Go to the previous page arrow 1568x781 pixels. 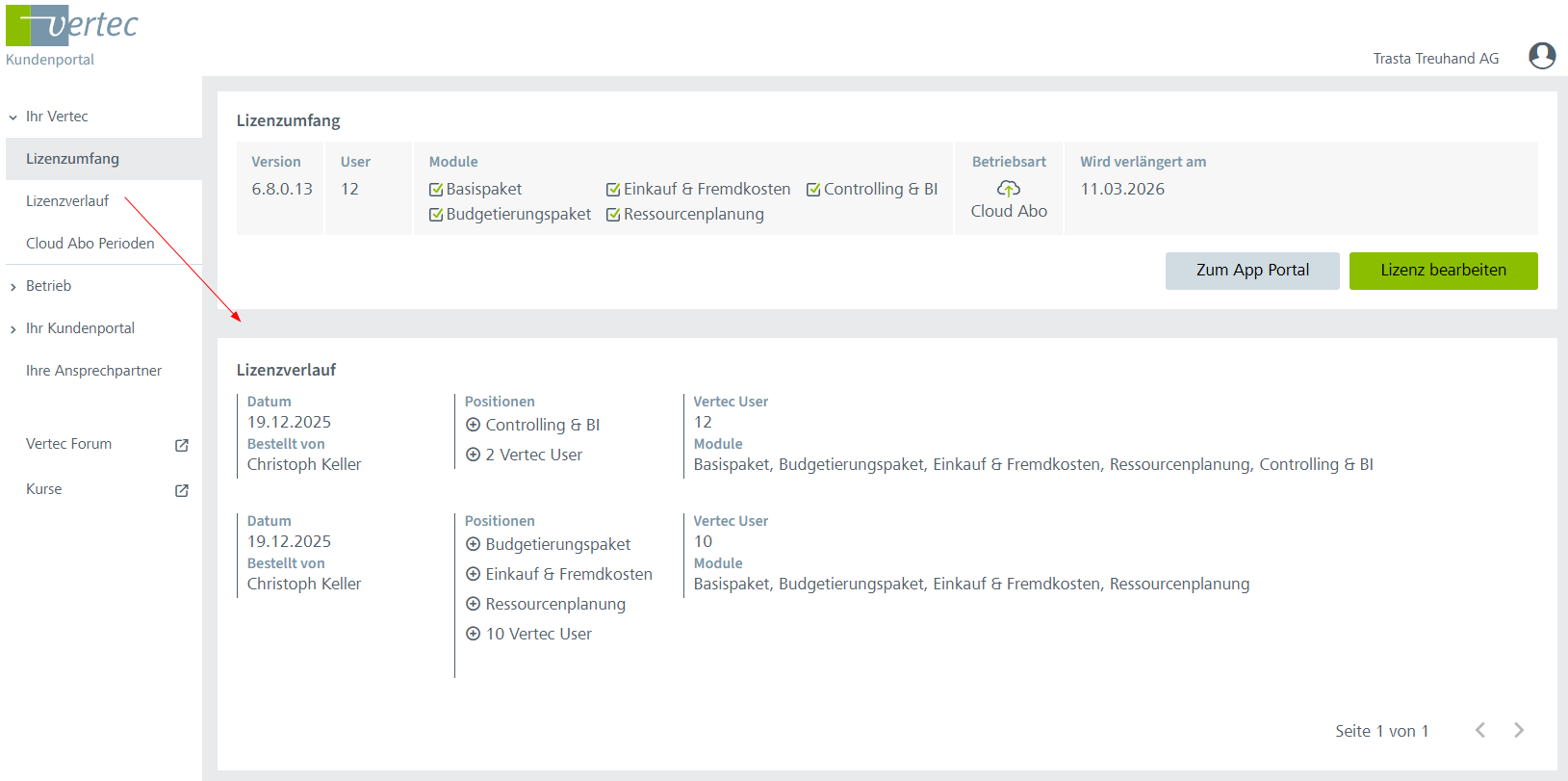pos(1480,730)
